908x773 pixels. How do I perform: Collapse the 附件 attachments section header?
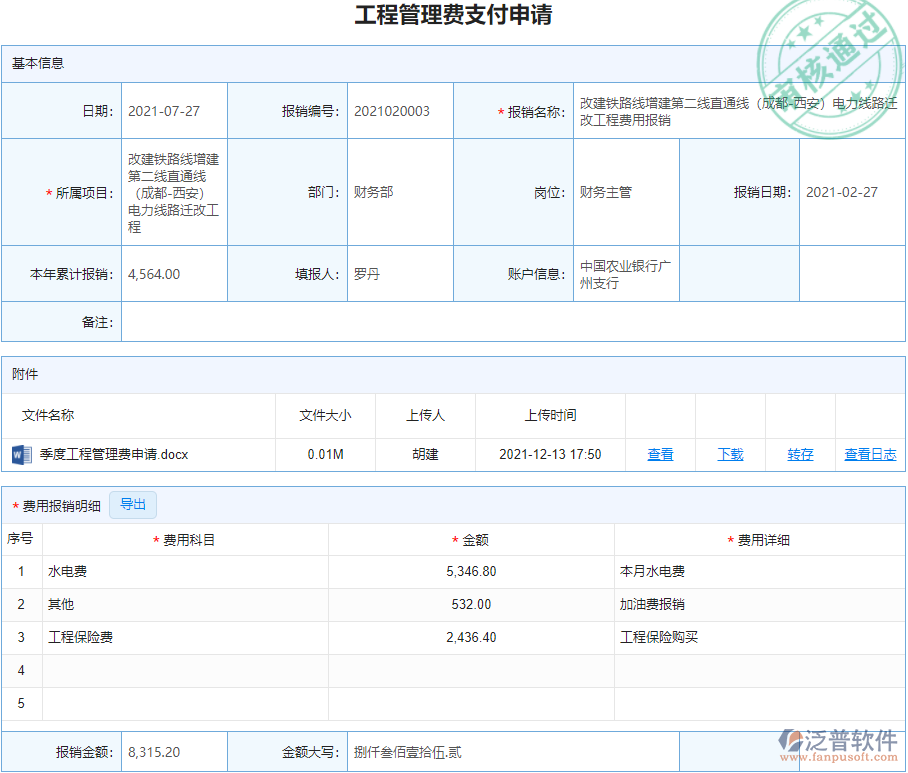[24, 374]
